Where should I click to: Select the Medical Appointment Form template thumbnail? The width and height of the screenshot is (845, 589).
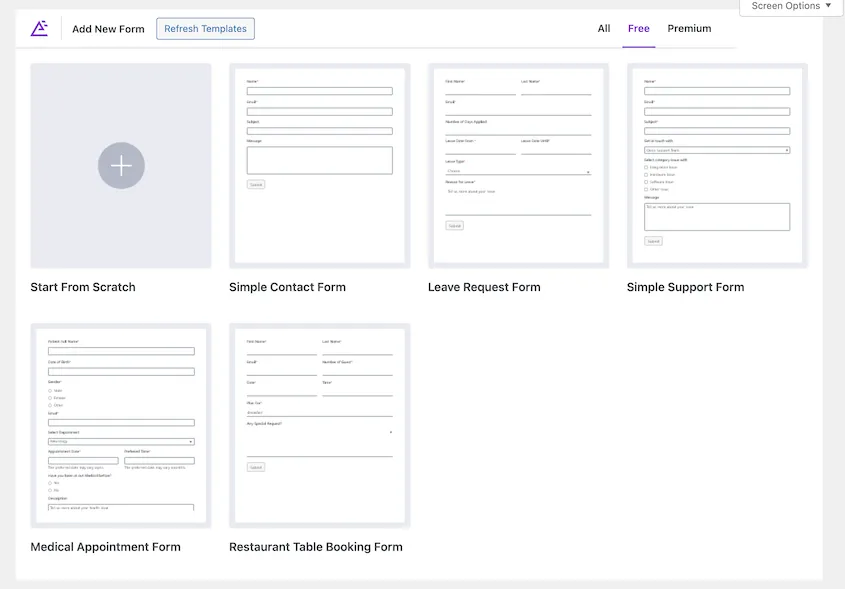pos(121,426)
